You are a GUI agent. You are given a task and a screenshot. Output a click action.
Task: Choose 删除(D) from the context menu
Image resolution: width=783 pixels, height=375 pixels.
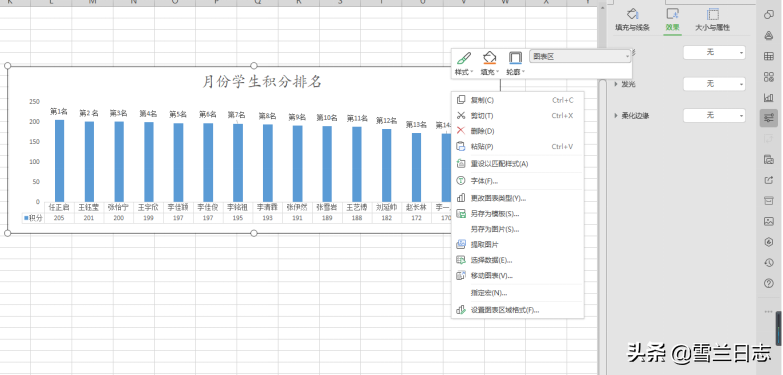(517, 131)
